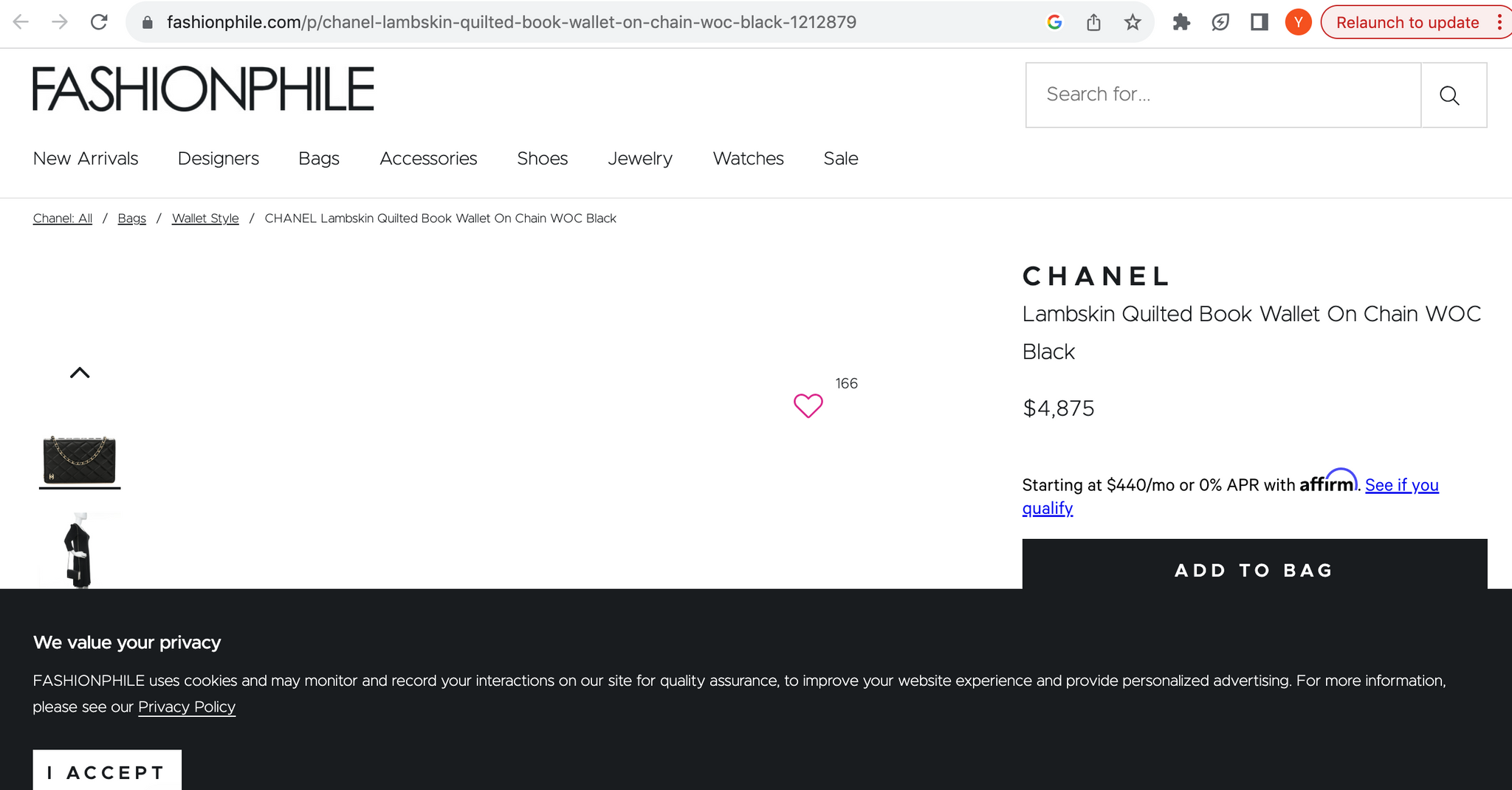The width and height of the screenshot is (1512, 790).
Task: Open the Bags navigation menu
Action: pos(319,159)
